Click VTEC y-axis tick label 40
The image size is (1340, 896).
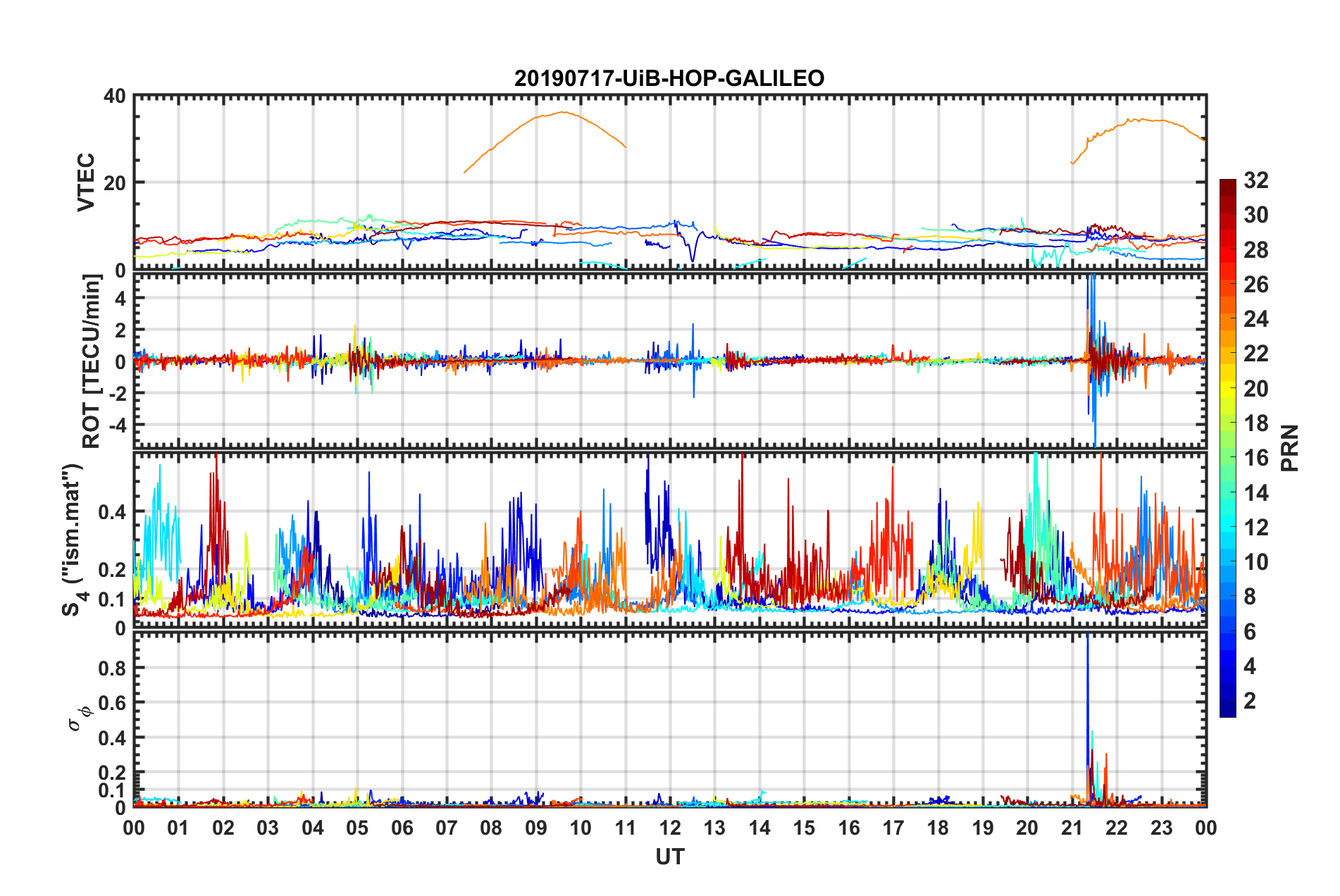(114, 96)
